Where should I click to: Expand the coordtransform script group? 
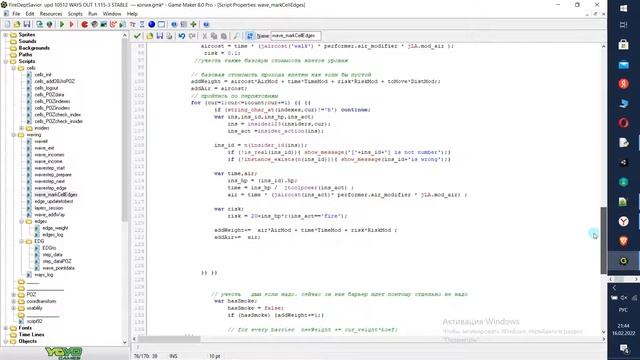click(13, 301)
